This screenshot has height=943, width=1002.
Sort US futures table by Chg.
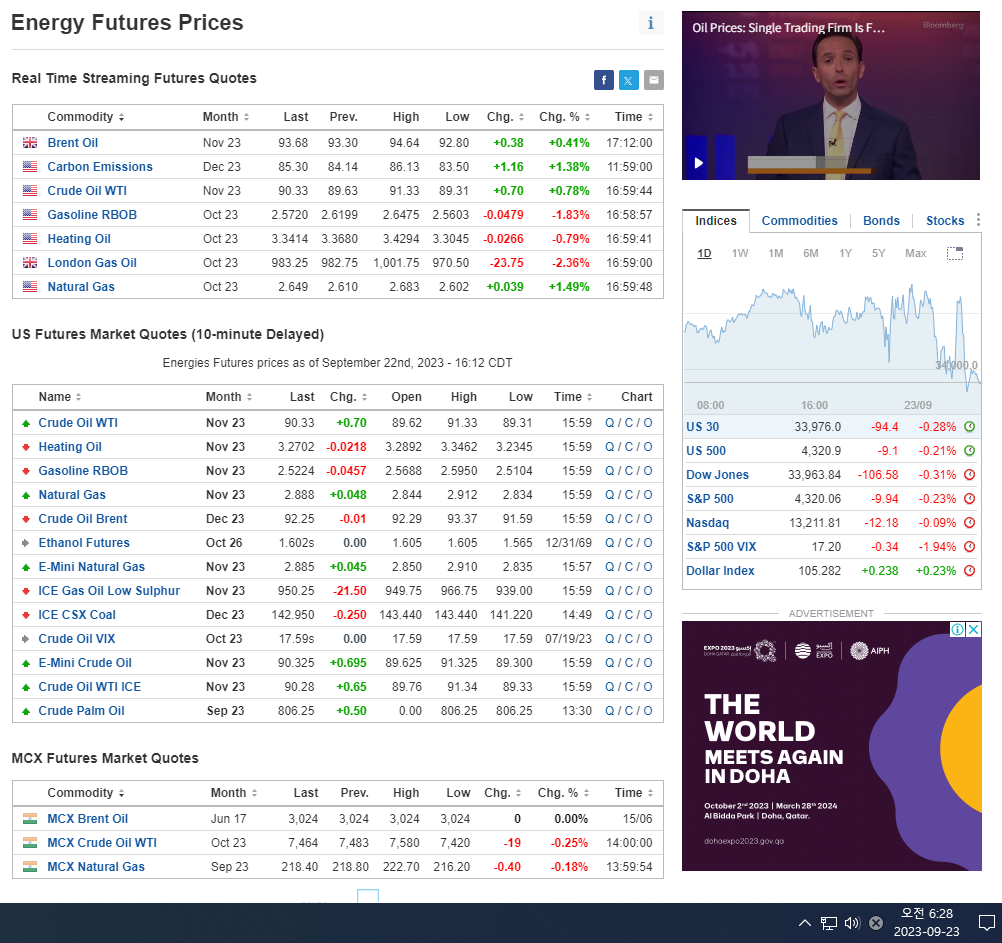click(x=348, y=397)
